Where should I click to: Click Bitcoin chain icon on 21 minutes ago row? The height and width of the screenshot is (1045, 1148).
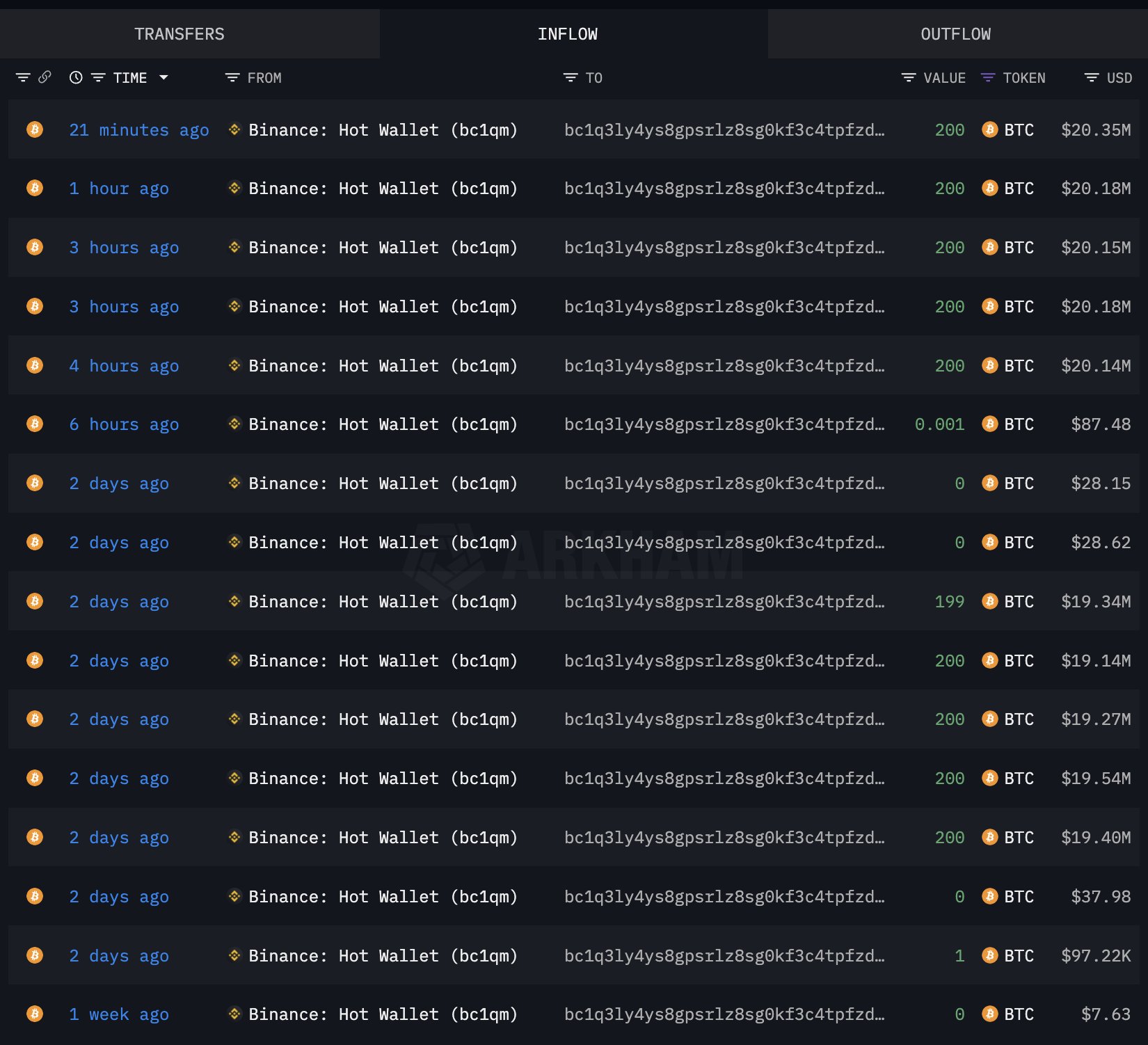coord(35,129)
